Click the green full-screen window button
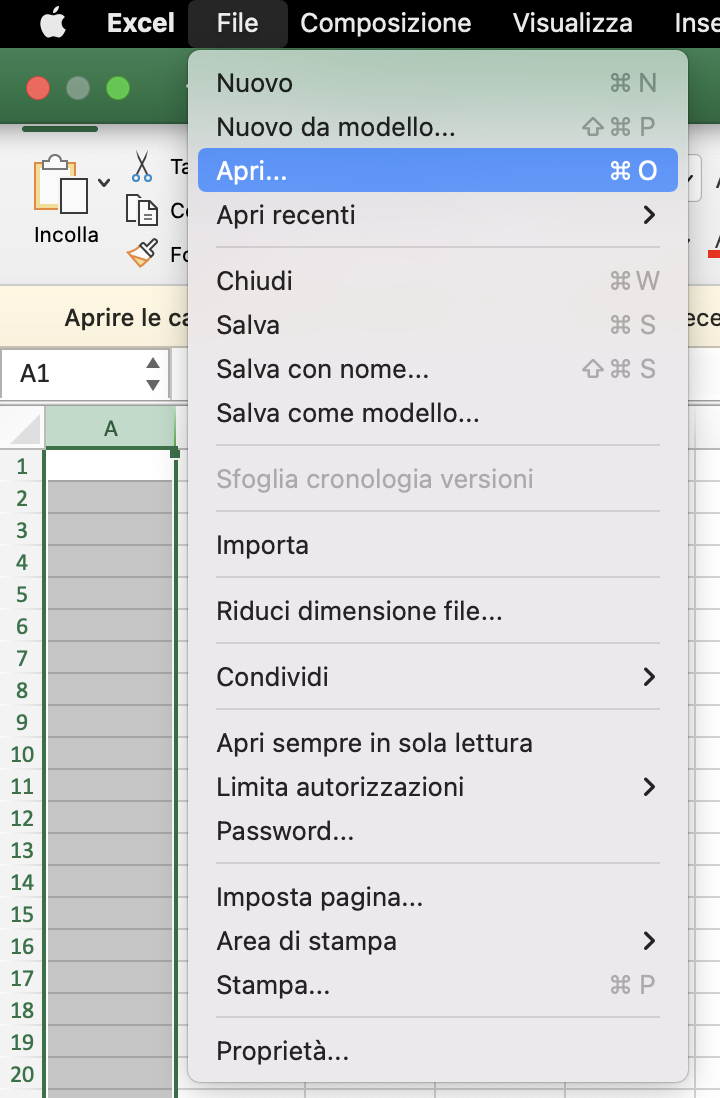720x1098 pixels. (118, 88)
